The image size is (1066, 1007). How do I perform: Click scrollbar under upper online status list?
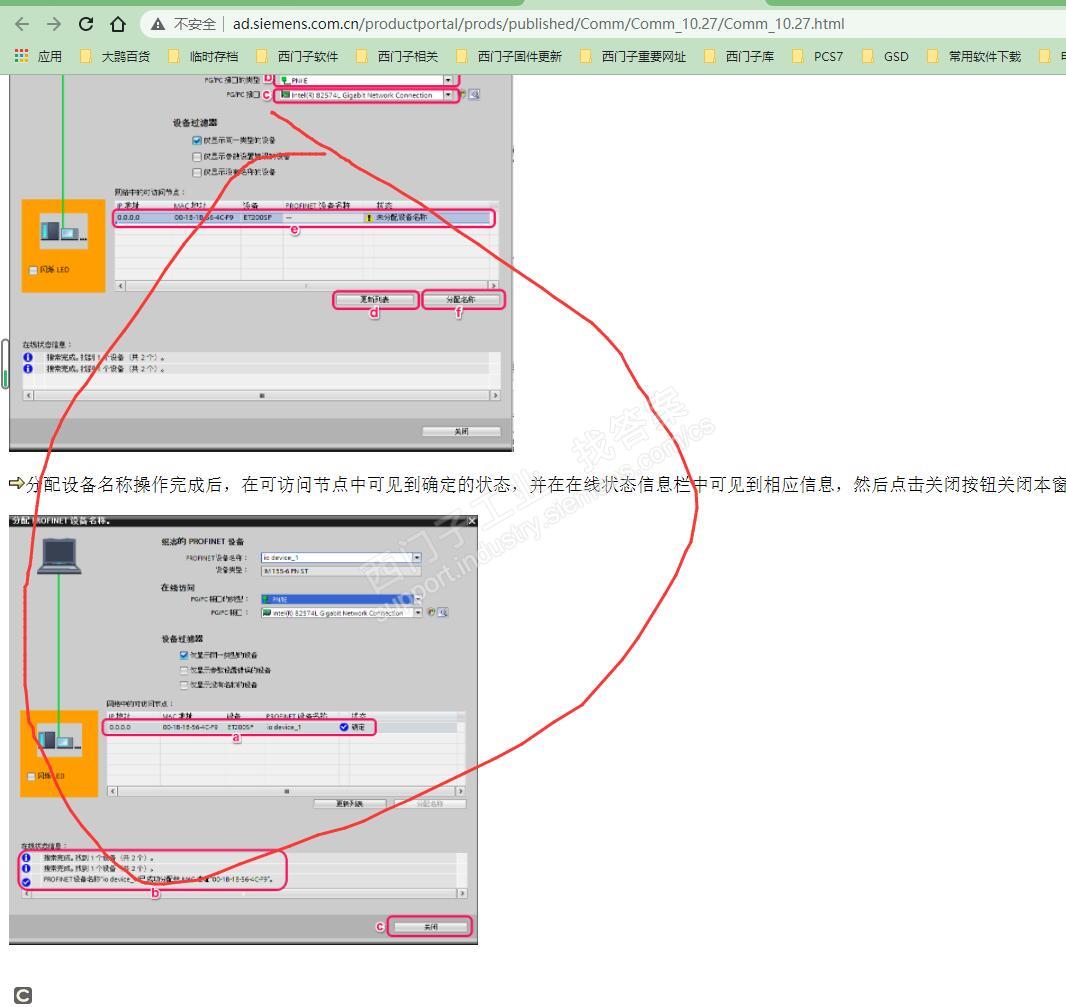tap(262, 395)
